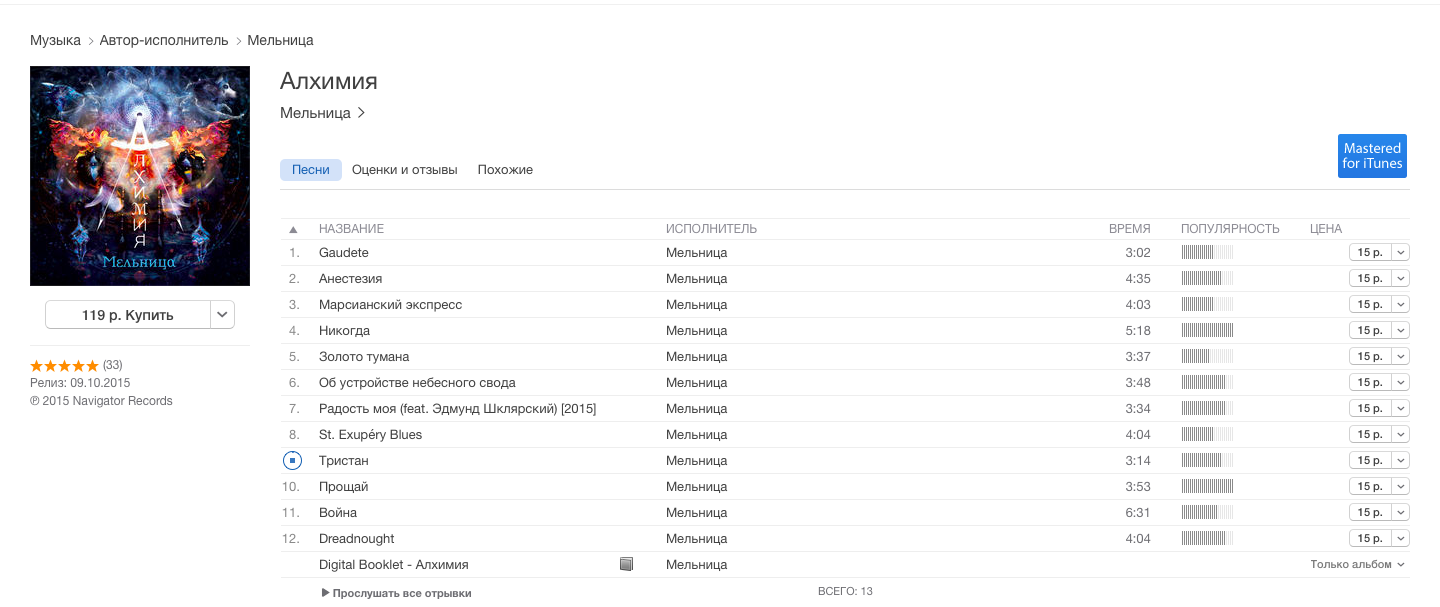
Task: Select the track Радость моя (feat. Эдмунд Шклярский)
Action: point(457,408)
